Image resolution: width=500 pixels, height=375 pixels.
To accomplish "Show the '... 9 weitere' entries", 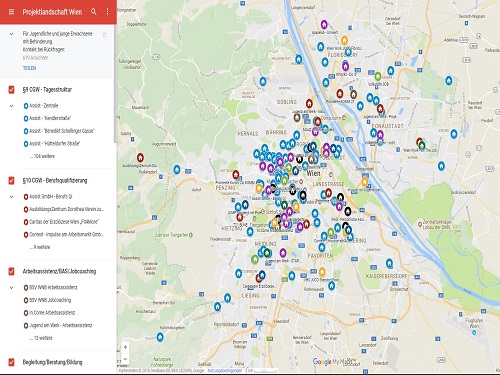I will [40, 247].
